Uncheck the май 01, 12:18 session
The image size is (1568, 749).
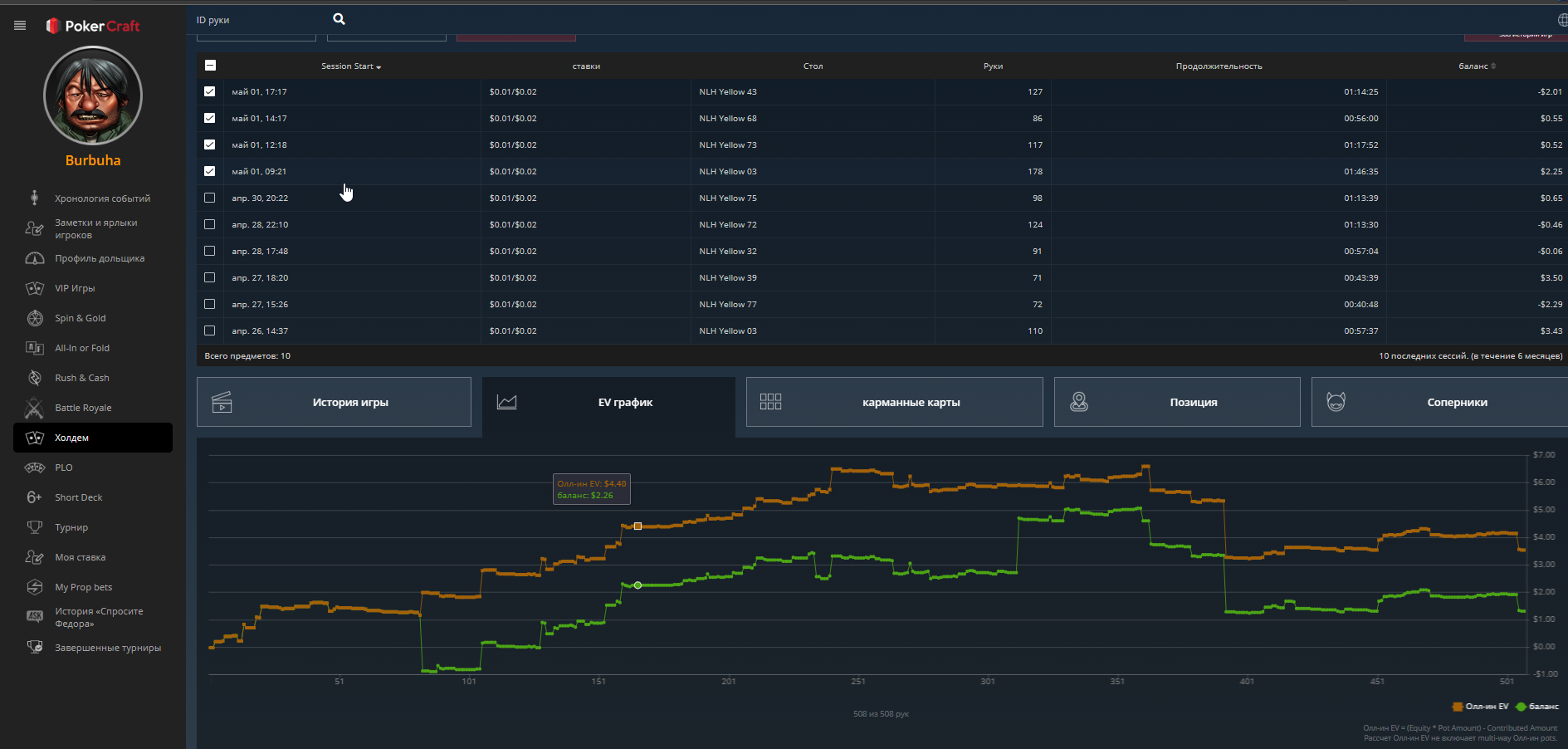click(x=210, y=144)
